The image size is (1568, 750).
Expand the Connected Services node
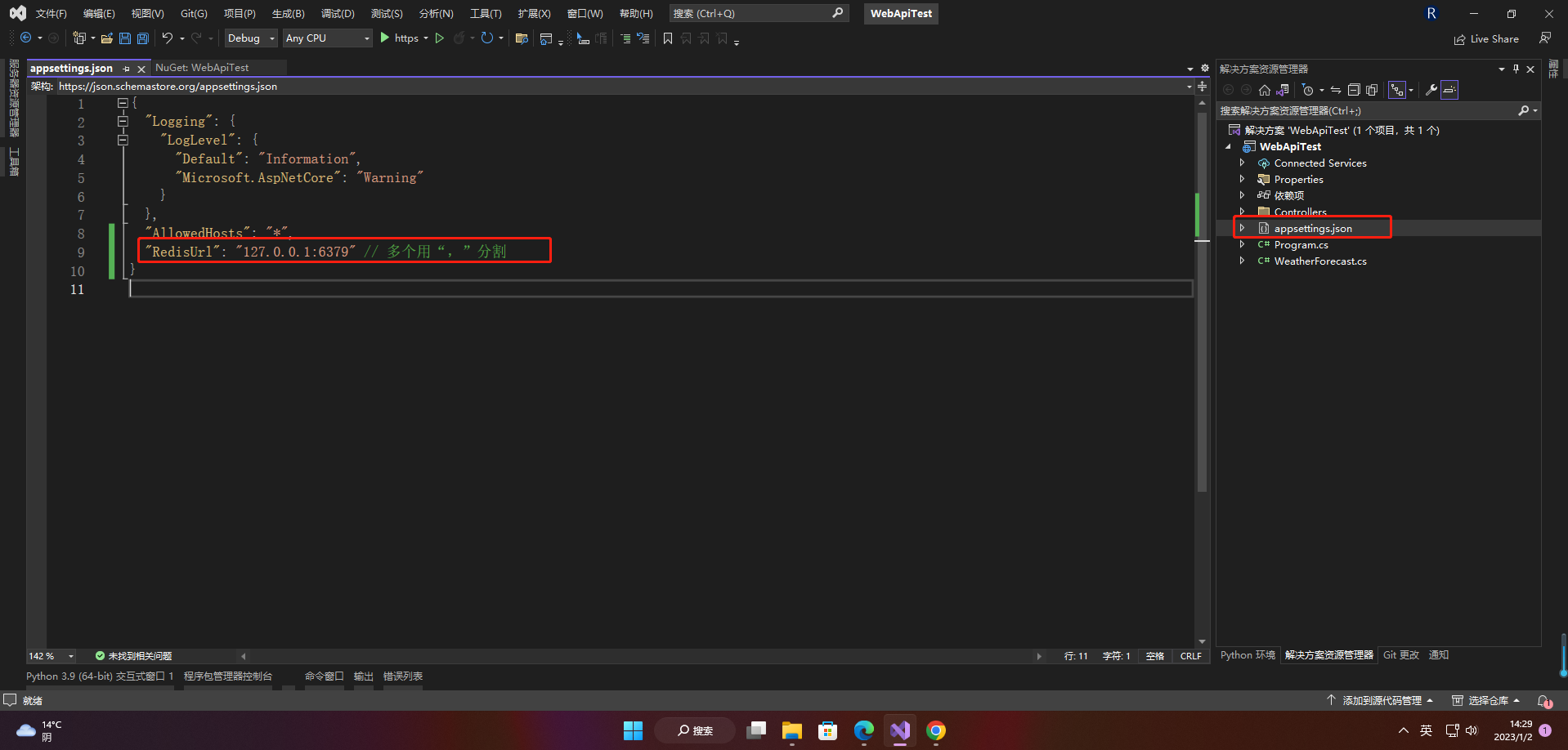[1242, 163]
